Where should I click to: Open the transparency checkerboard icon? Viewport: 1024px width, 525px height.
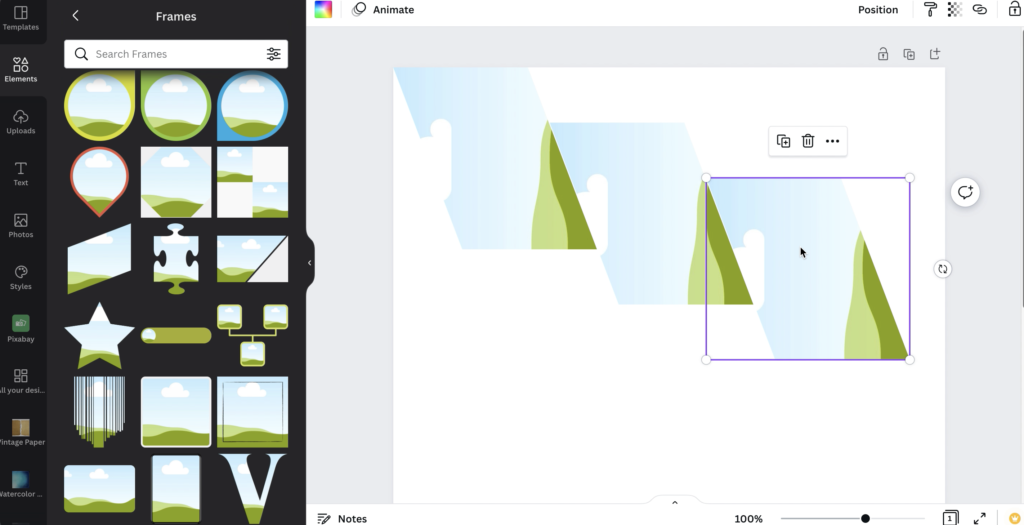click(955, 9)
